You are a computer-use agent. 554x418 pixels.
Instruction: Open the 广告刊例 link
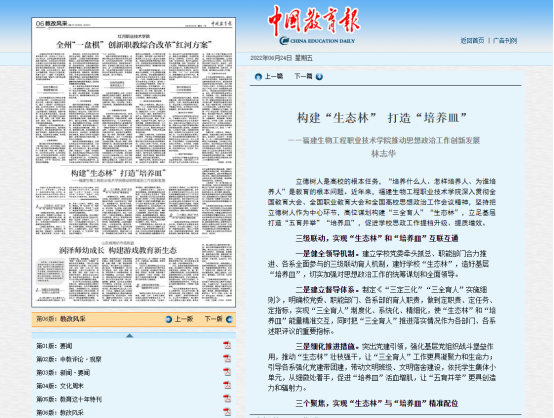pos(505,41)
